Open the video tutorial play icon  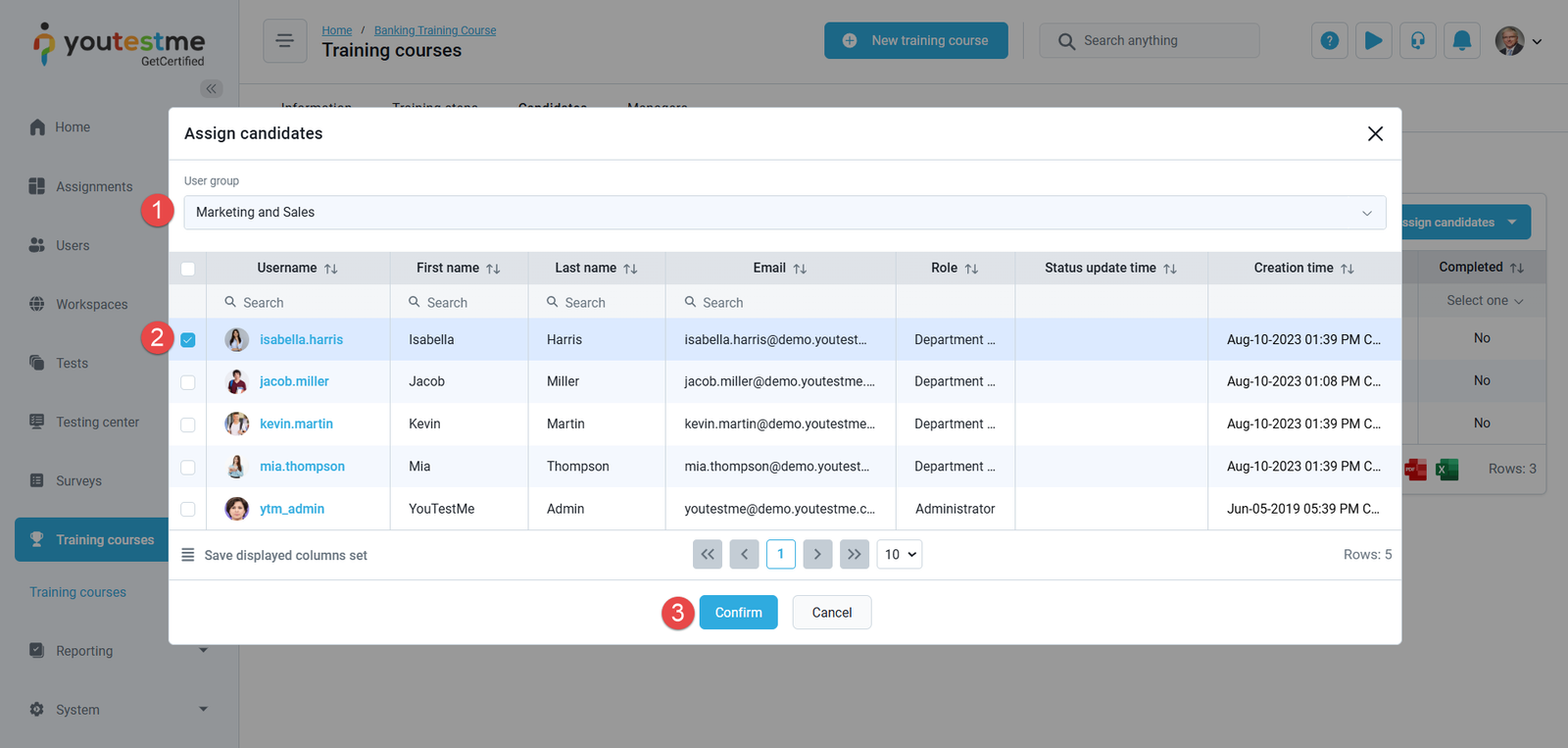pos(1373,40)
